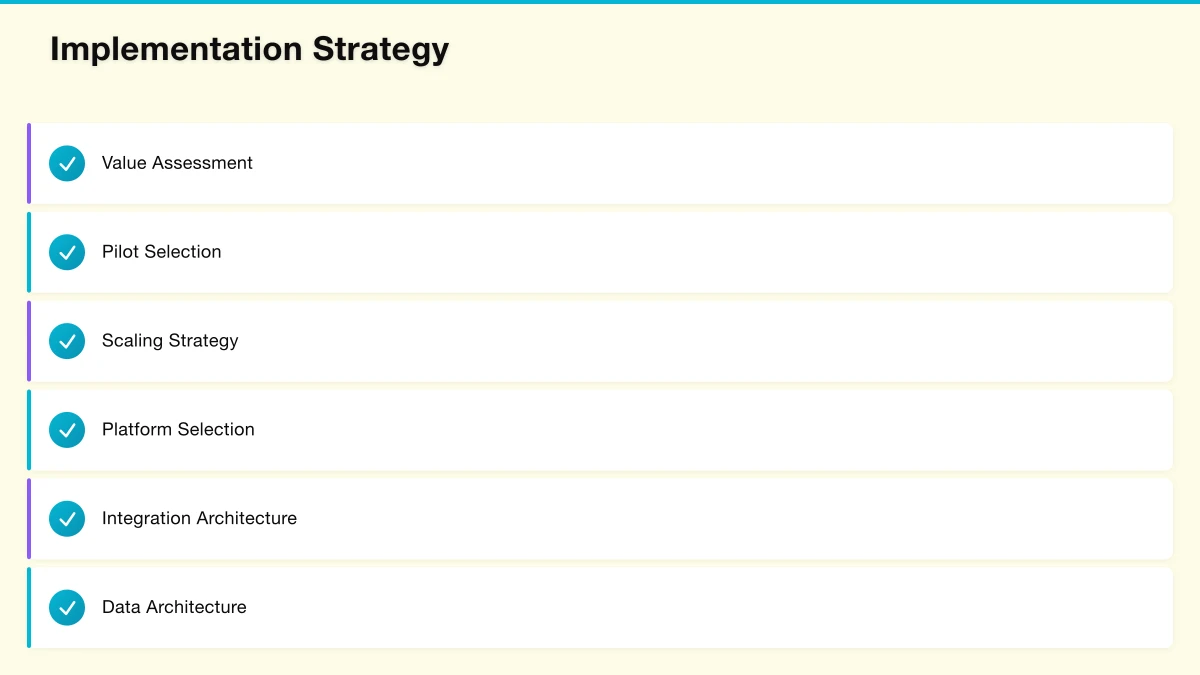Click the Pilot Selection text label
This screenshot has width=1200, height=675.
161,252
